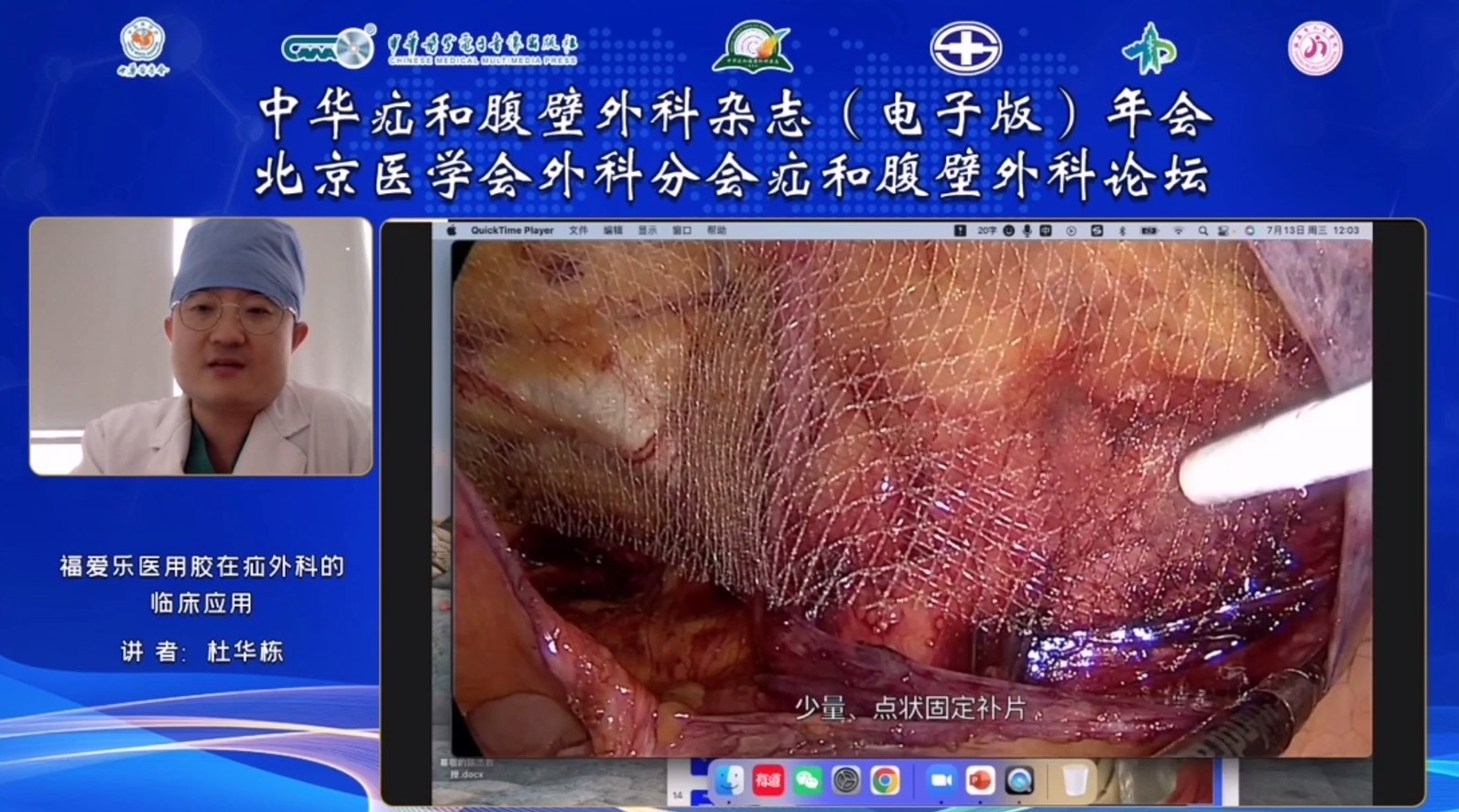This screenshot has height=812, width=1459.
Task: Switch to Zoom in the Dock
Action: pos(941,781)
